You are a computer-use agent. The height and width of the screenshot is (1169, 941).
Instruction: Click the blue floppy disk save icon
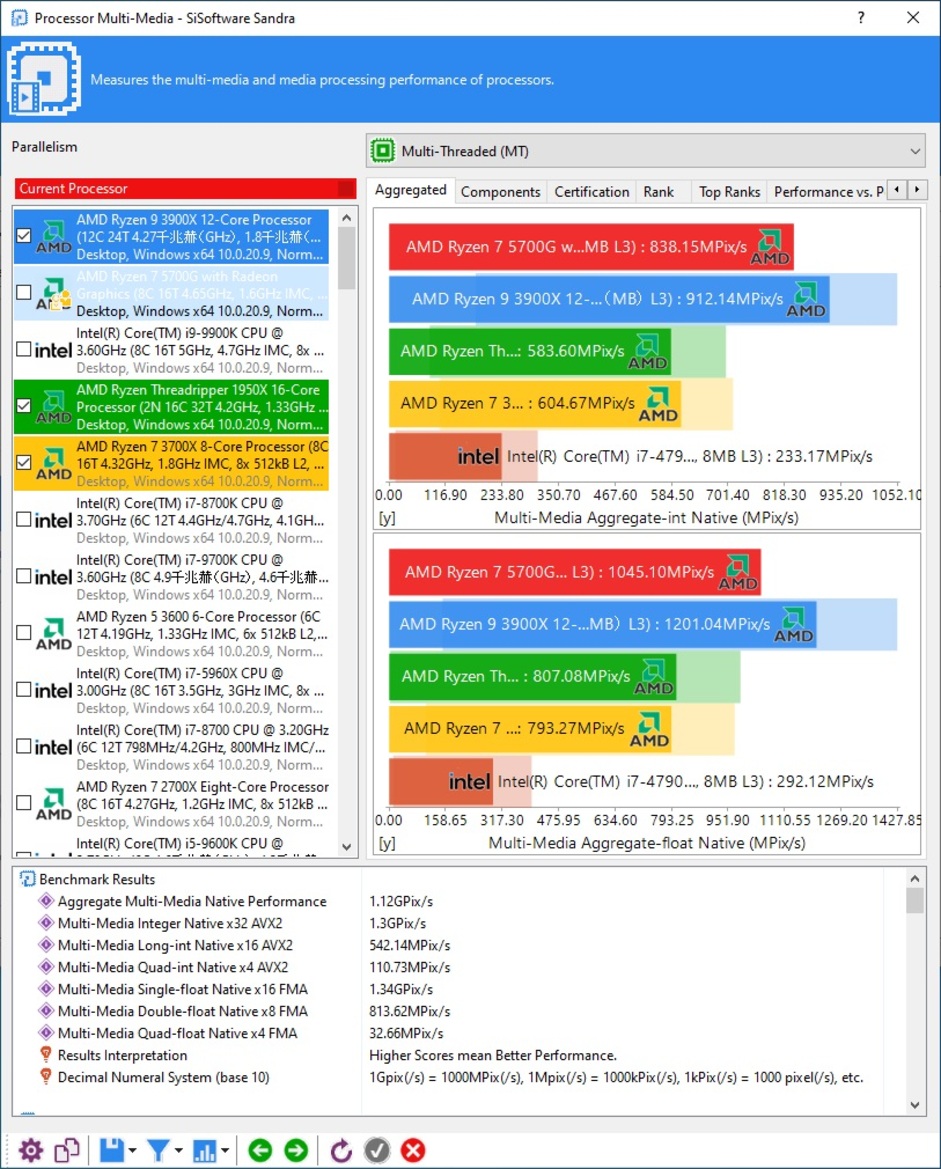[111, 1151]
